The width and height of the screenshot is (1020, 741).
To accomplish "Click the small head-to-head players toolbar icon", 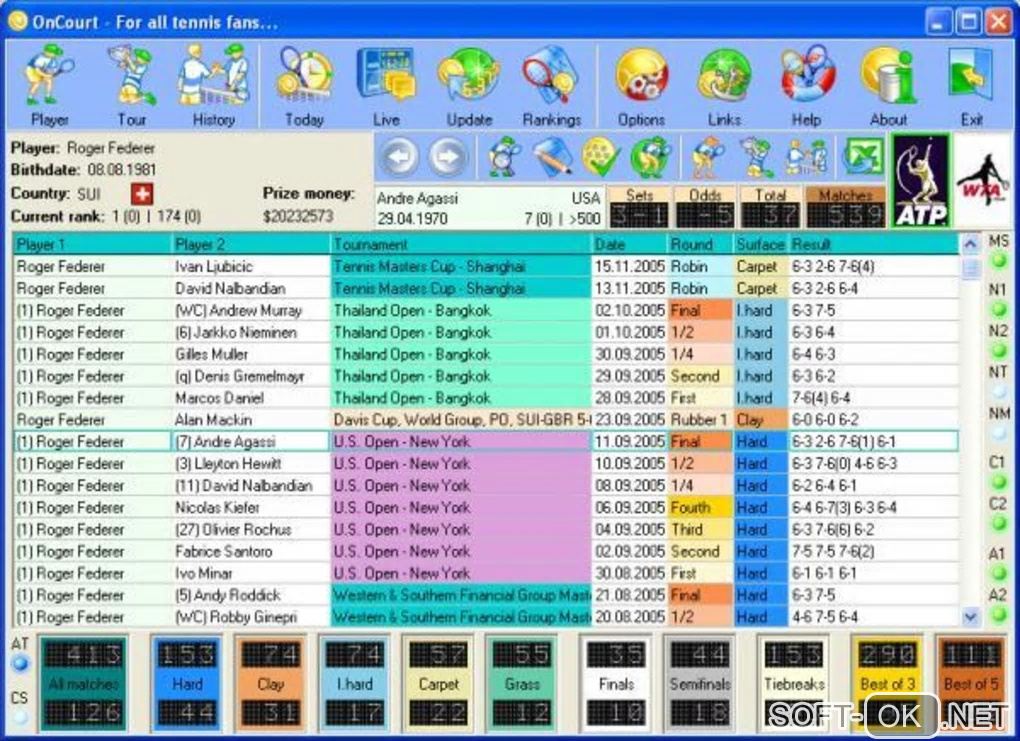I will coord(807,157).
